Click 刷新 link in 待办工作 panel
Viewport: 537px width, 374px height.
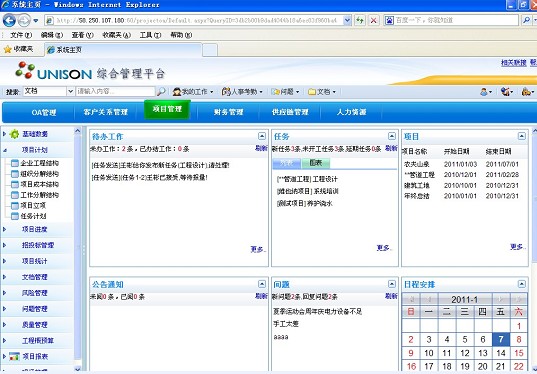(x=261, y=148)
